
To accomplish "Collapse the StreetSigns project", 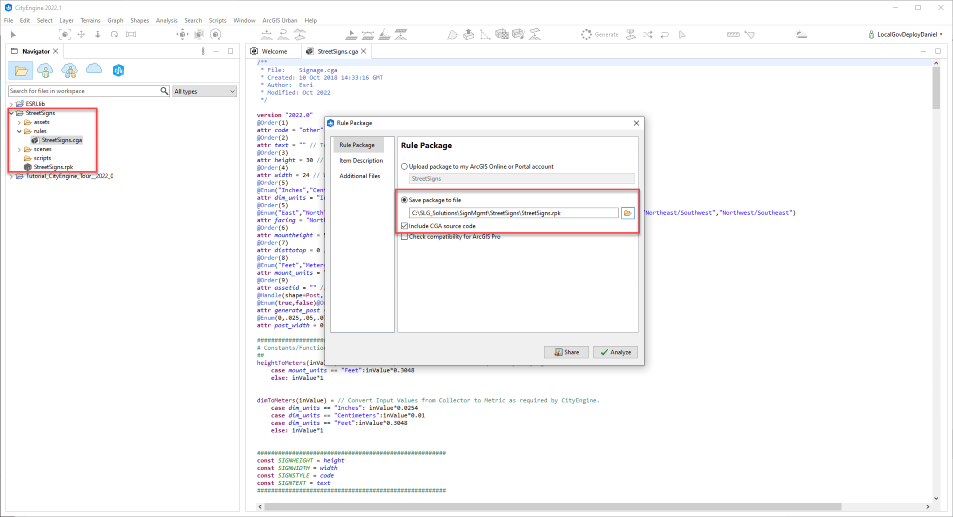I will 11,113.
